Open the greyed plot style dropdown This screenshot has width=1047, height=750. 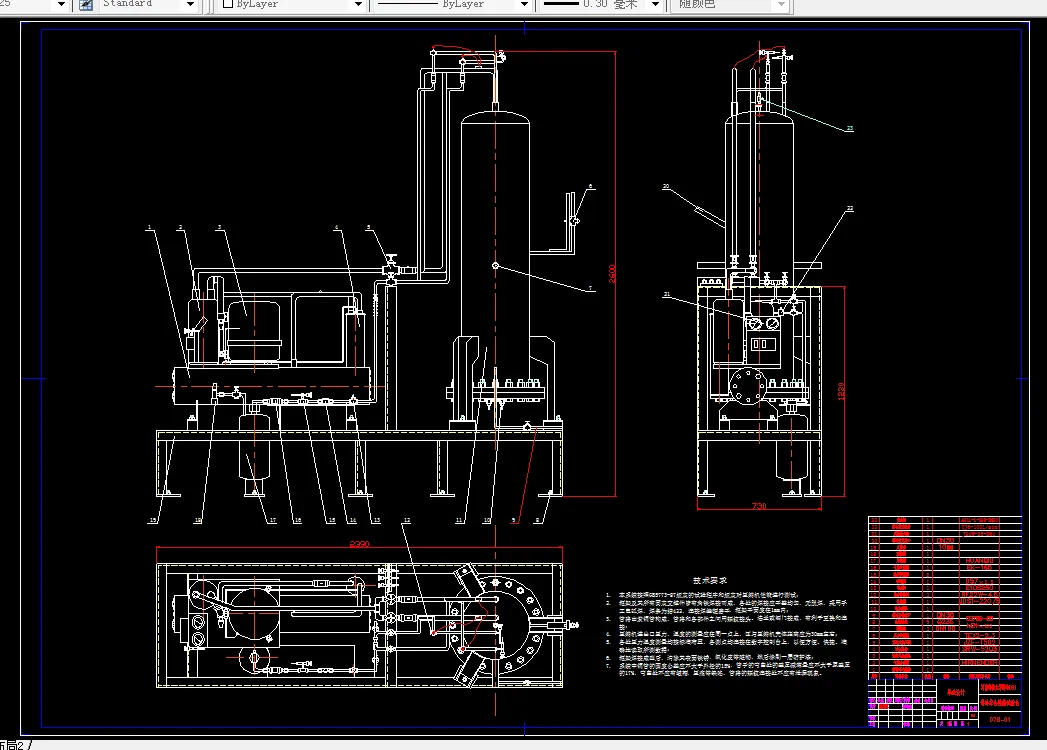(x=781, y=5)
